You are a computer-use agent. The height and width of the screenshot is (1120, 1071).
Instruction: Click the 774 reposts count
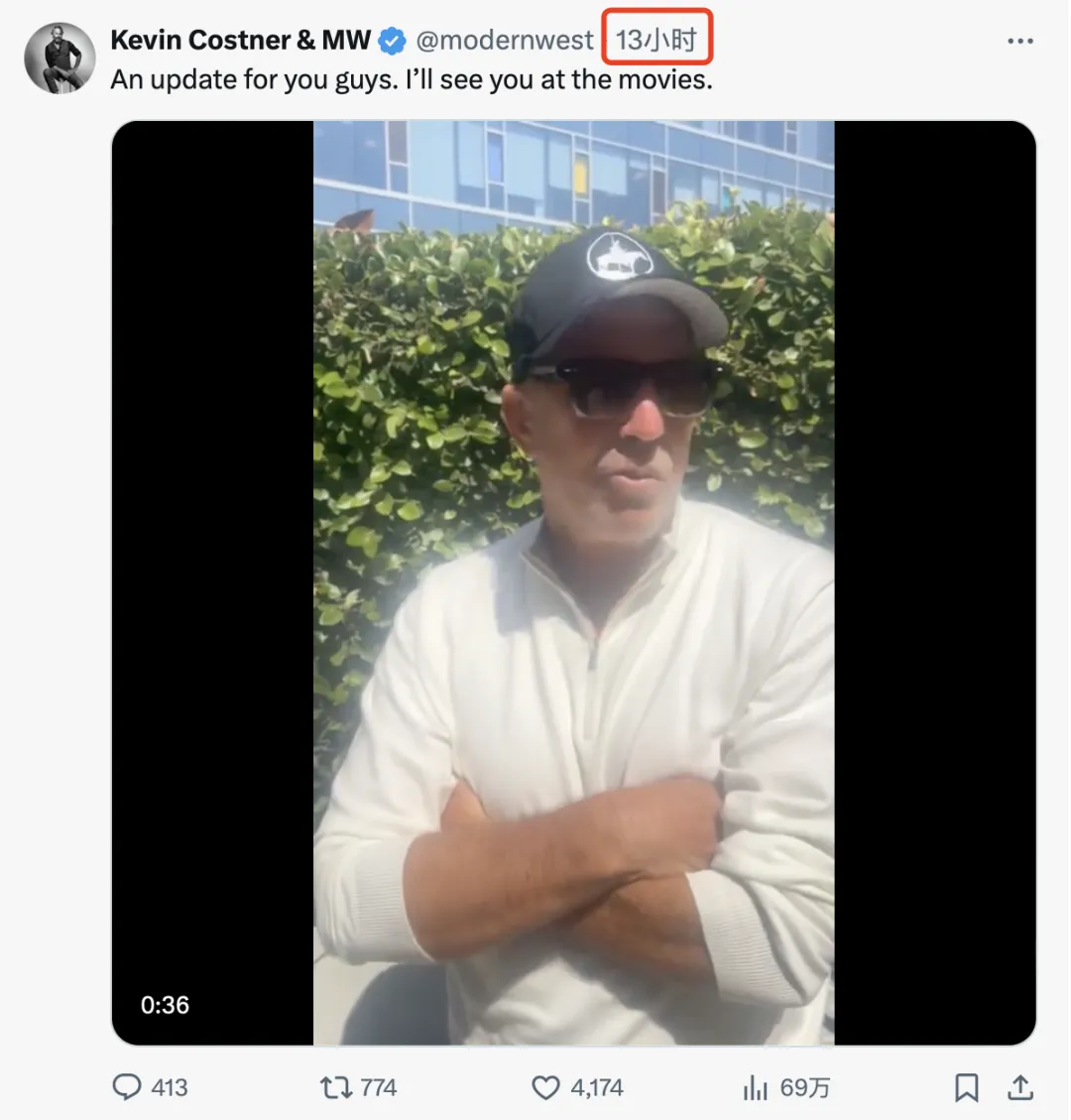[x=377, y=1087]
